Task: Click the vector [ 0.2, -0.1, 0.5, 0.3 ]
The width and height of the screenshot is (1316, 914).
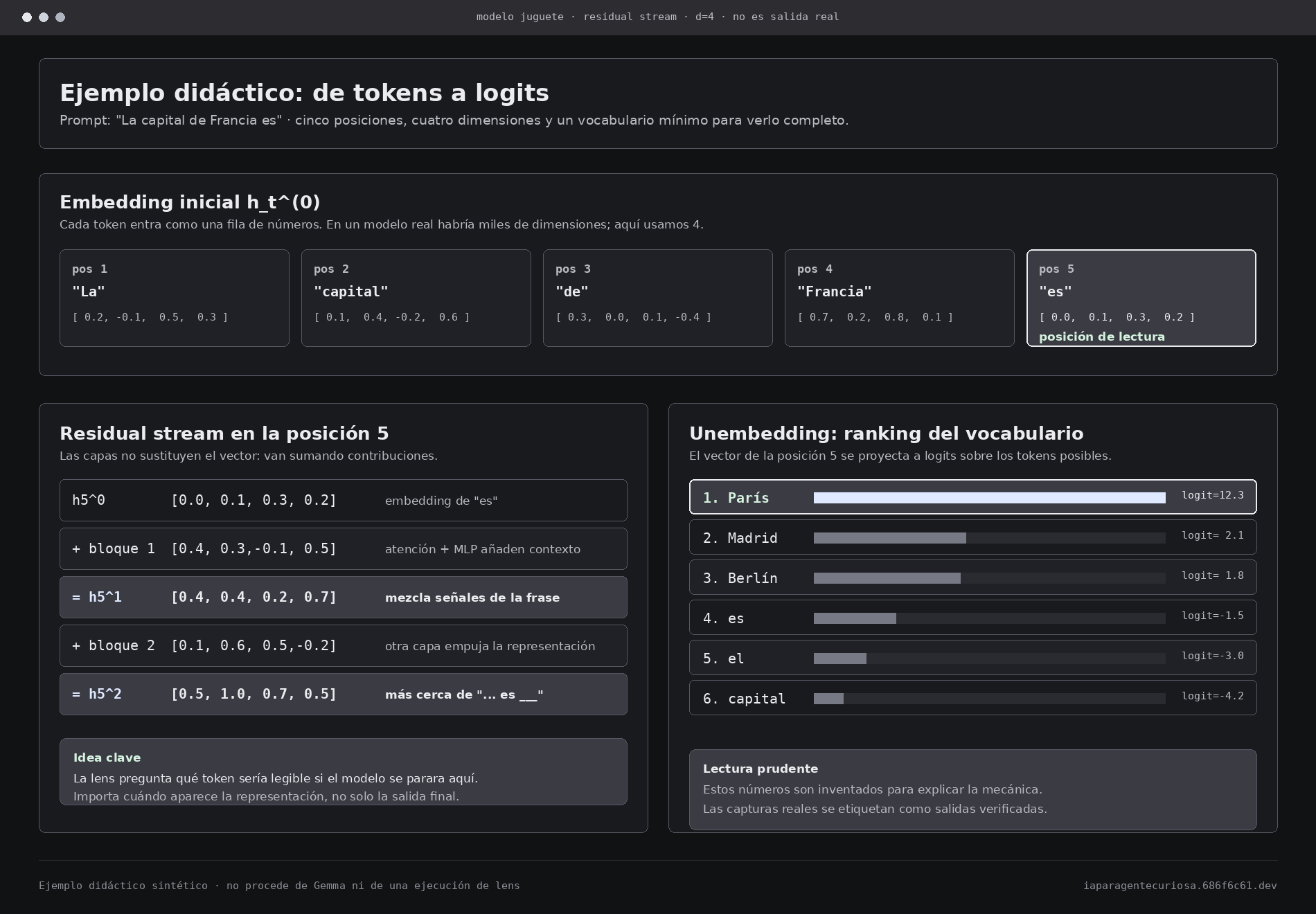Action: click(150, 317)
